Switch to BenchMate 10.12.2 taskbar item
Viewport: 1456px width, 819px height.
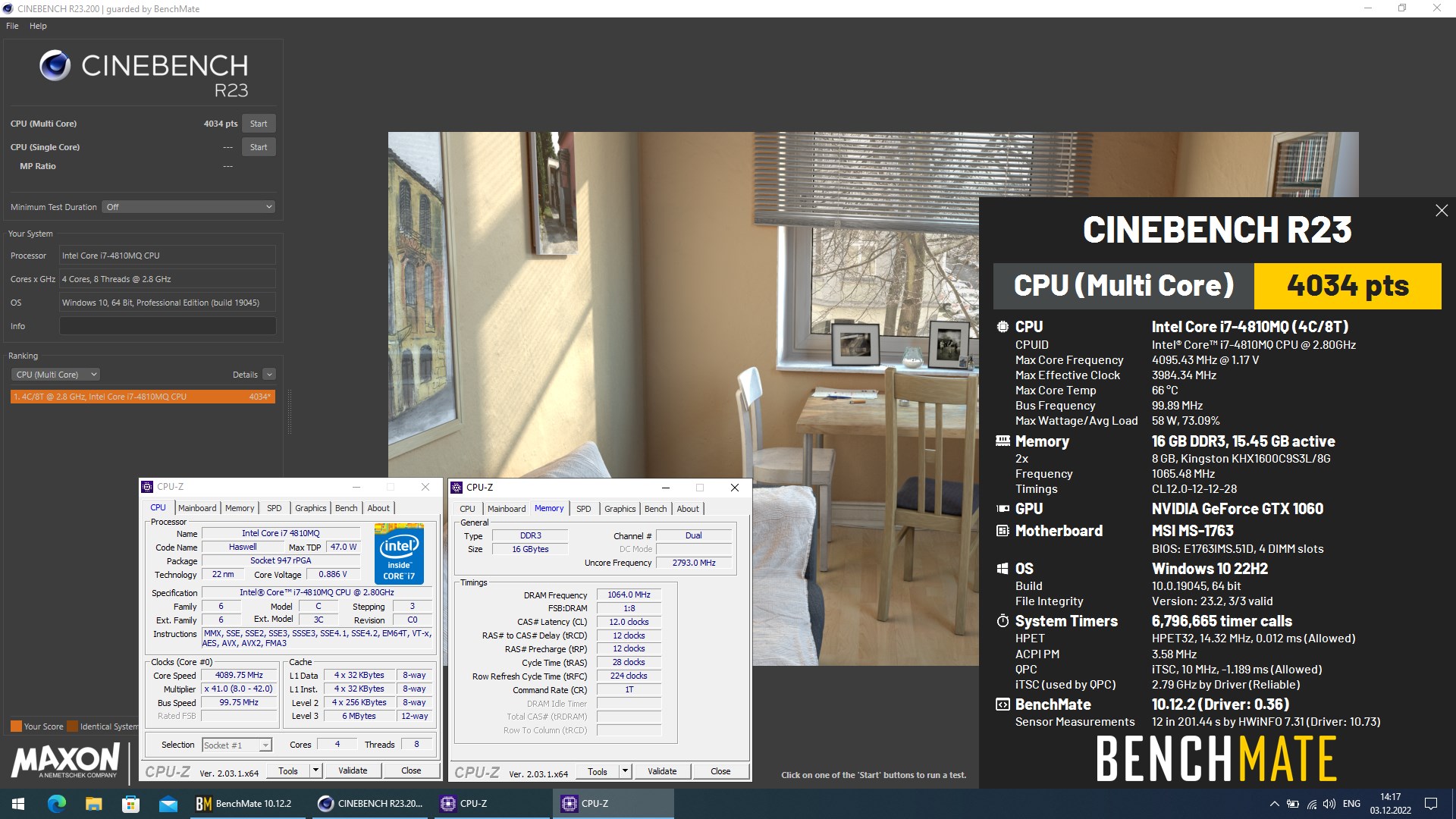click(247, 804)
